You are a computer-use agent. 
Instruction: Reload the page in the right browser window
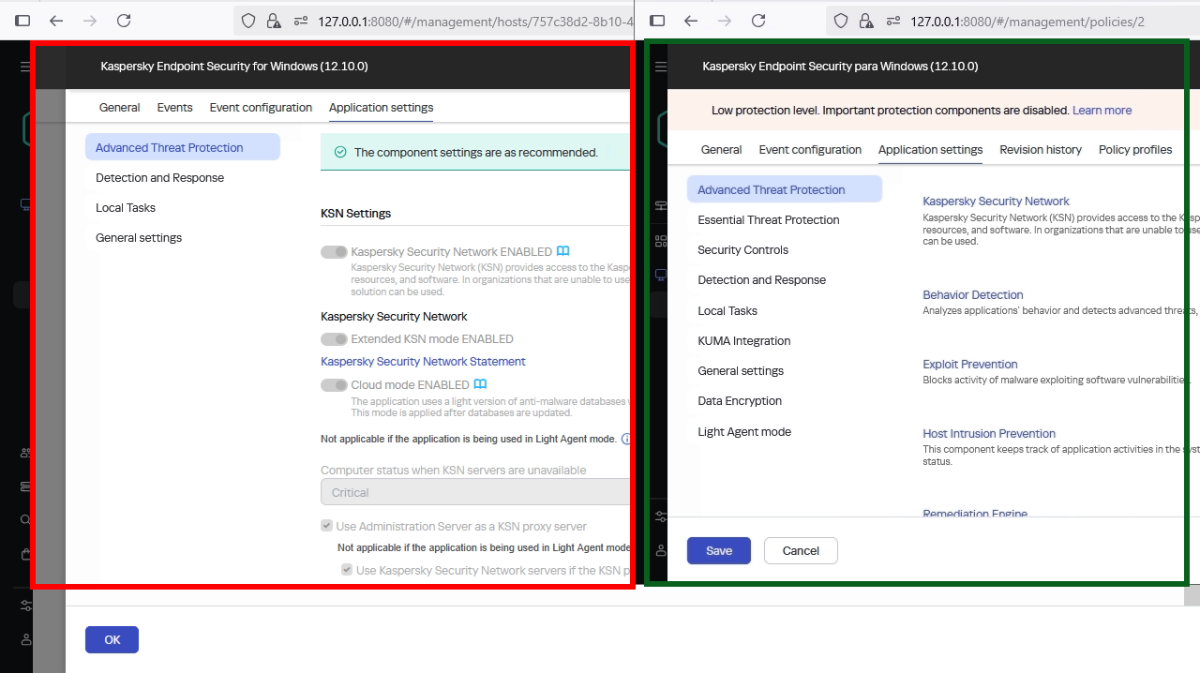coord(758,20)
